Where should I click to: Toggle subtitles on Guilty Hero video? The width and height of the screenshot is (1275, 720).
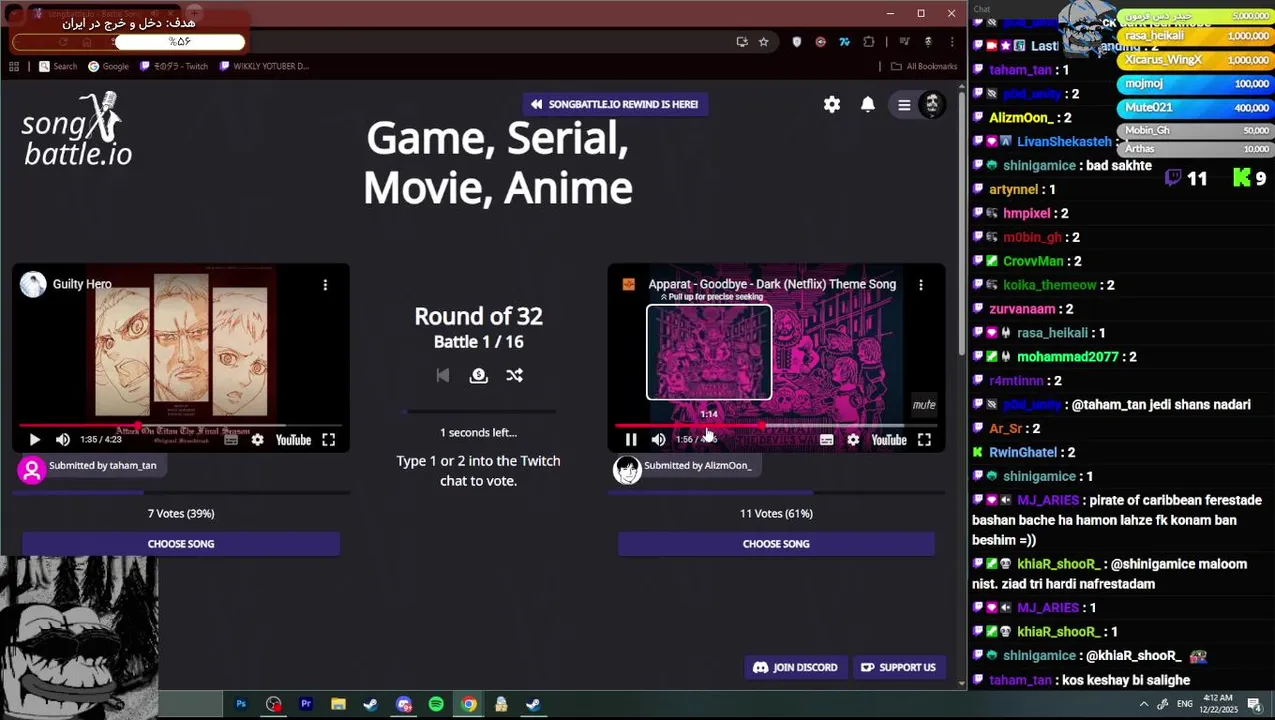tap(231, 440)
